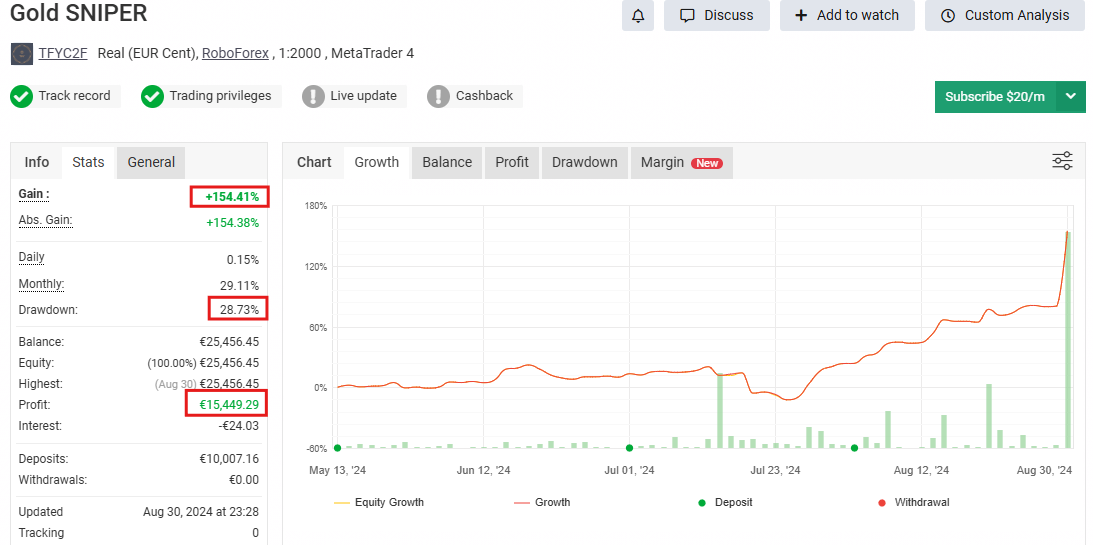Click the notification bell icon
1093x545 pixels.
coord(638,15)
